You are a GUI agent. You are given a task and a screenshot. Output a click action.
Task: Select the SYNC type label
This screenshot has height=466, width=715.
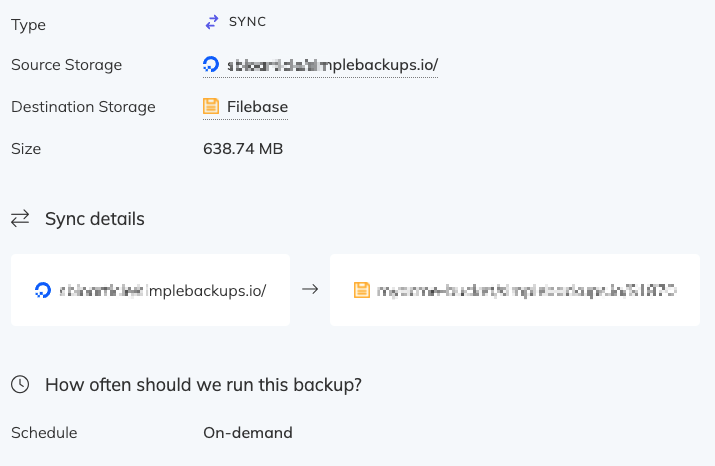coord(249,22)
